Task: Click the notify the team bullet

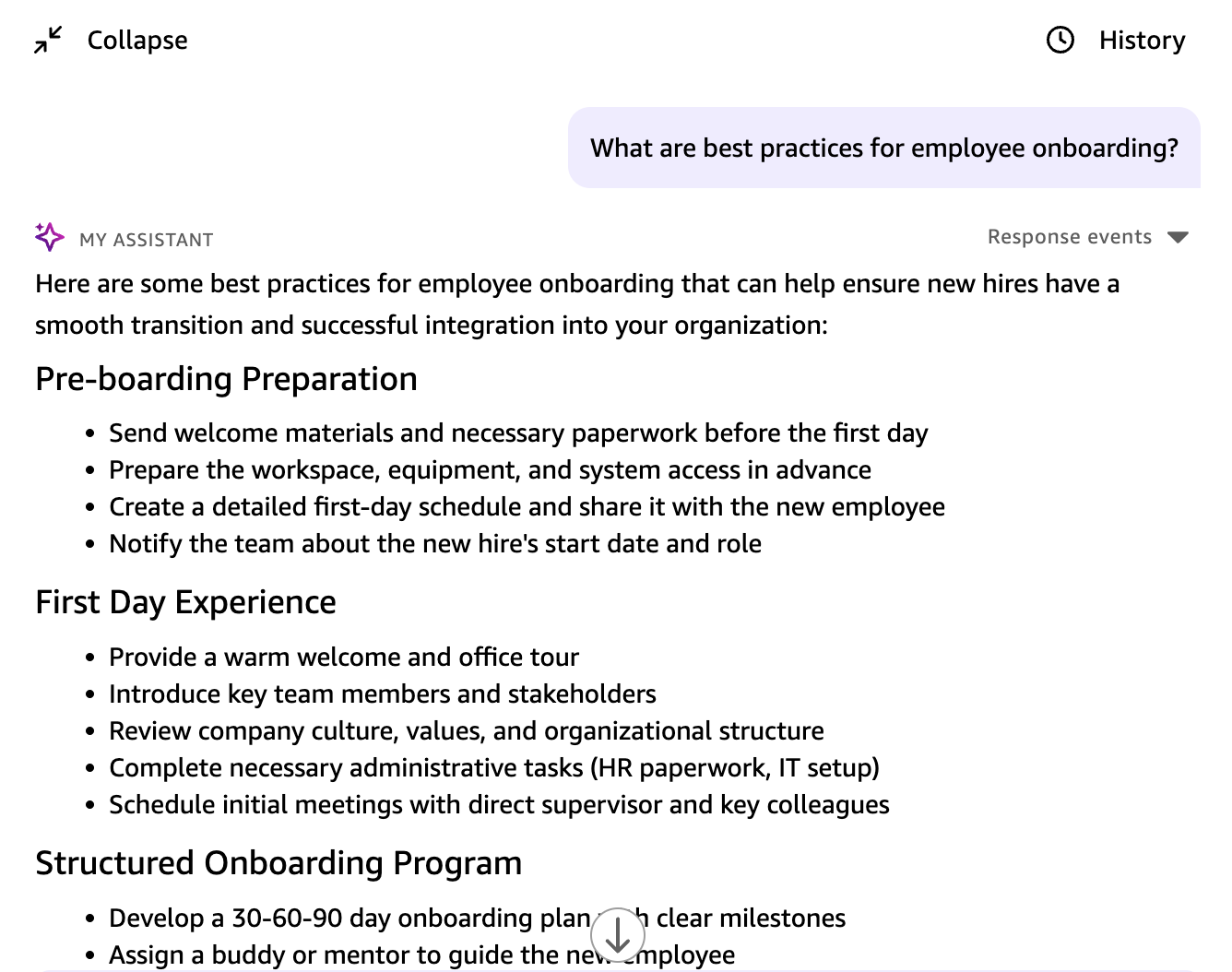Action: click(435, 544)
